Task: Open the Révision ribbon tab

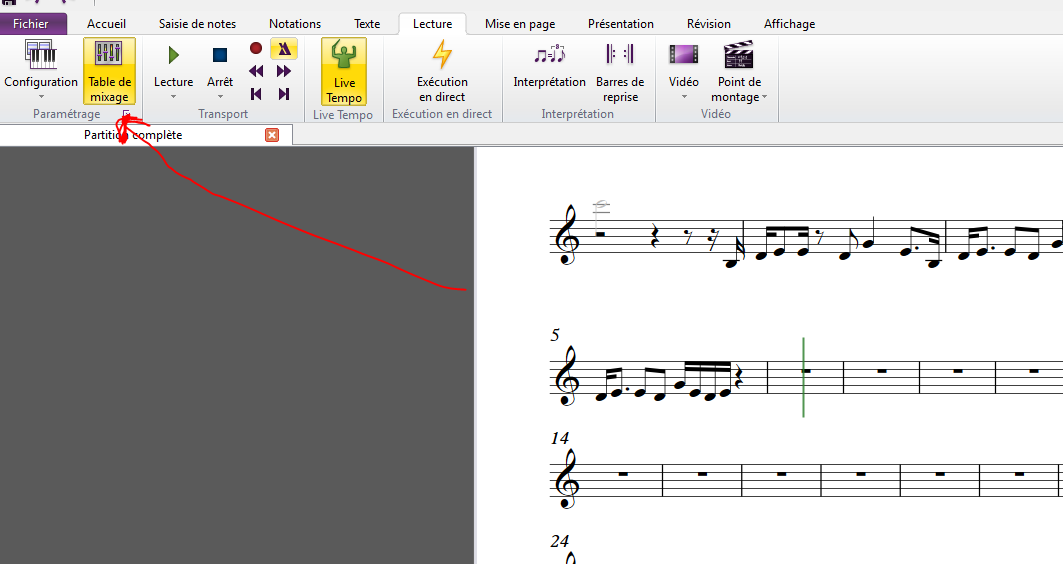Action: click(x=708, y=24)
